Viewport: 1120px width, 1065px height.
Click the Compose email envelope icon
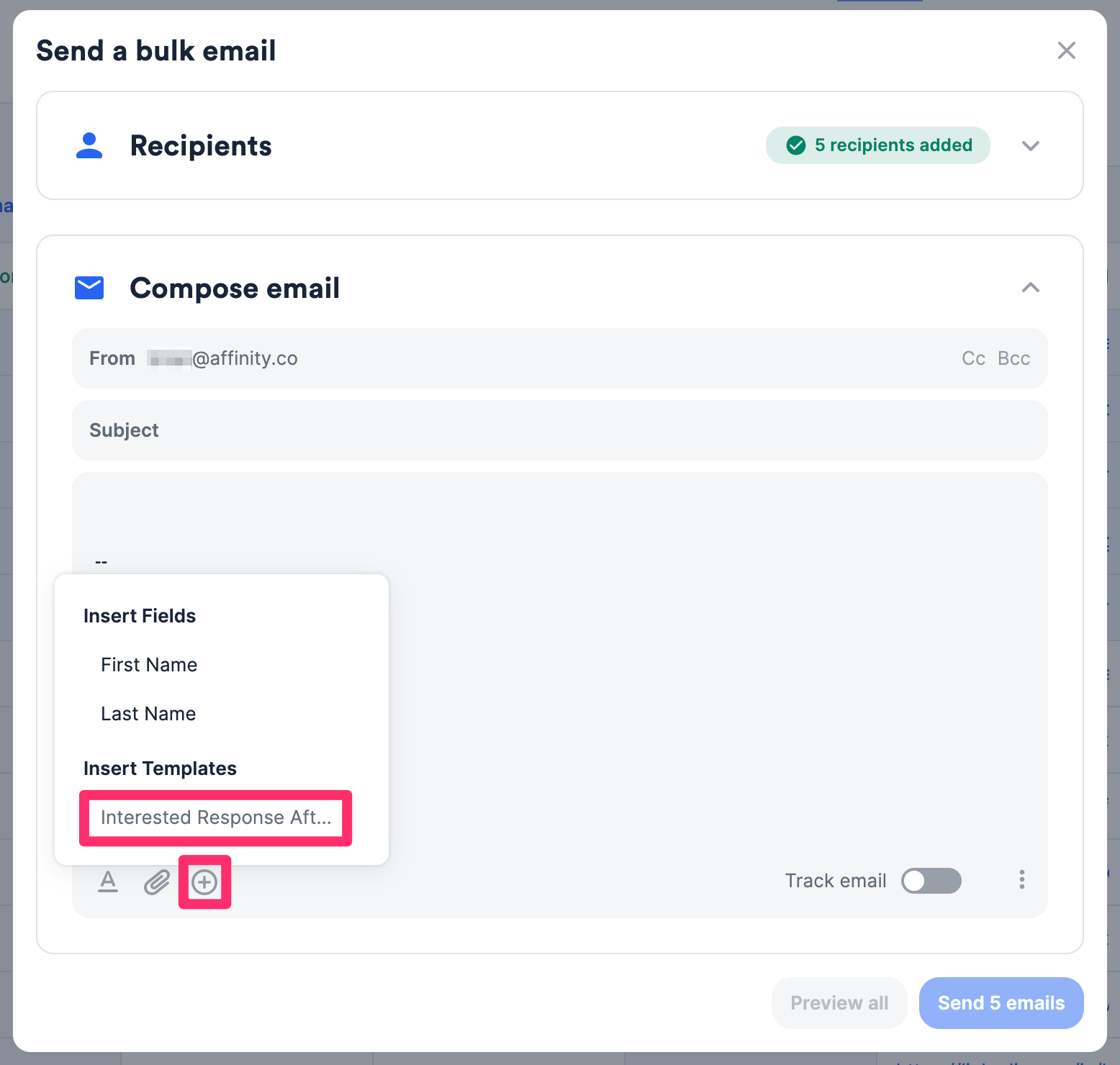tap(89, 288)
